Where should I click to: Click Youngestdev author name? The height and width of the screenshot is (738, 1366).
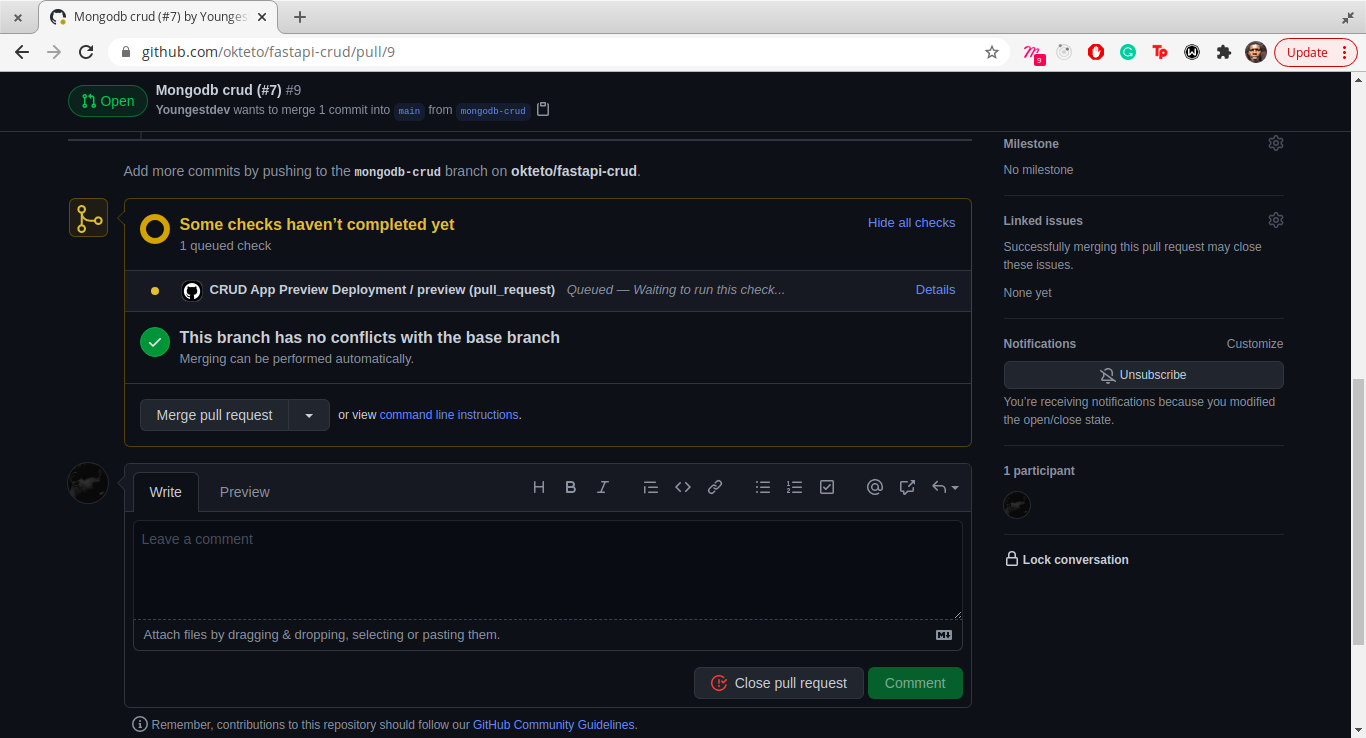tap(193, 110)
